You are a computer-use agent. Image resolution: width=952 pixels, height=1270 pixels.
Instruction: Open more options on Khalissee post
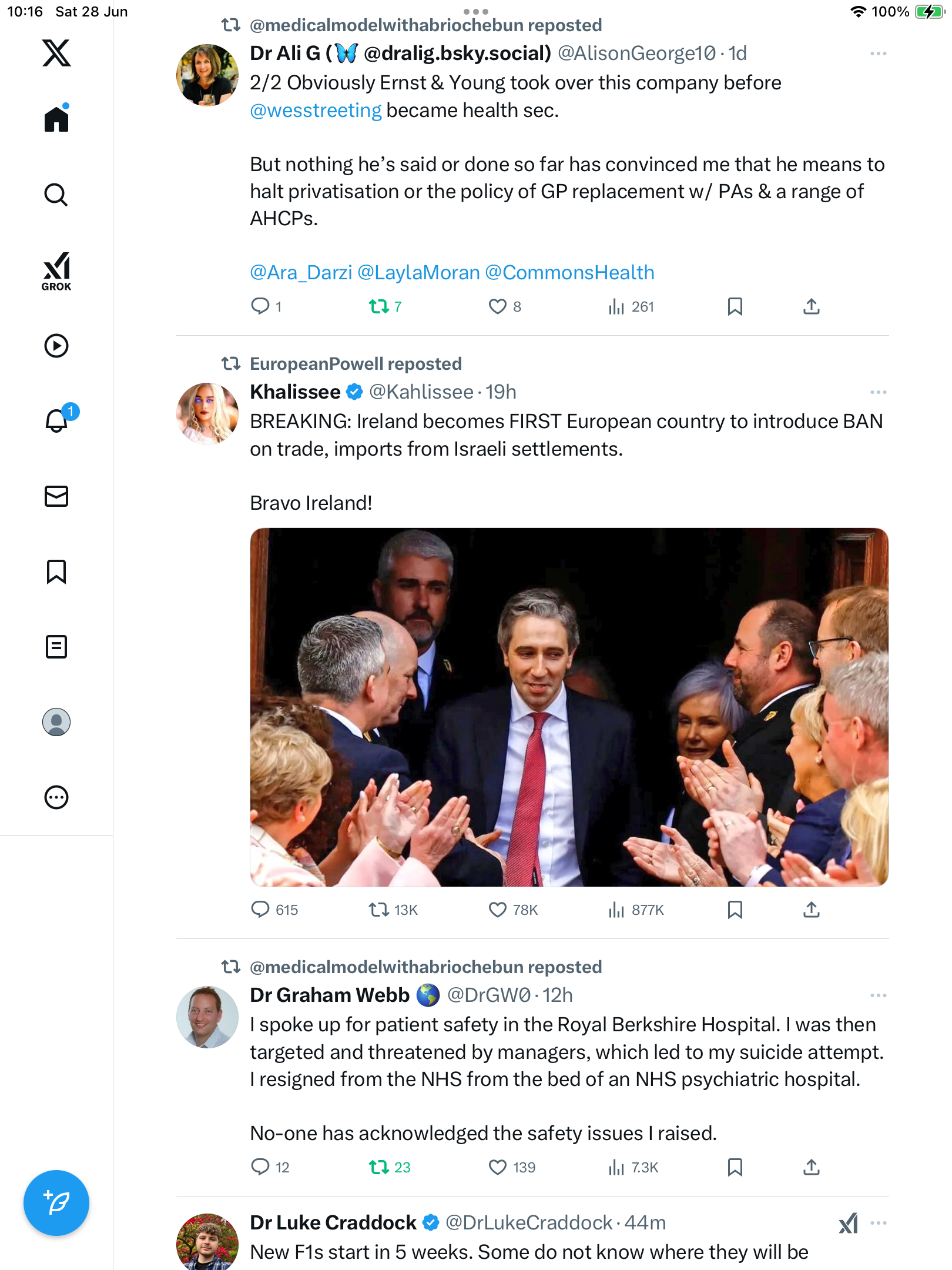(x=878, y=392)
